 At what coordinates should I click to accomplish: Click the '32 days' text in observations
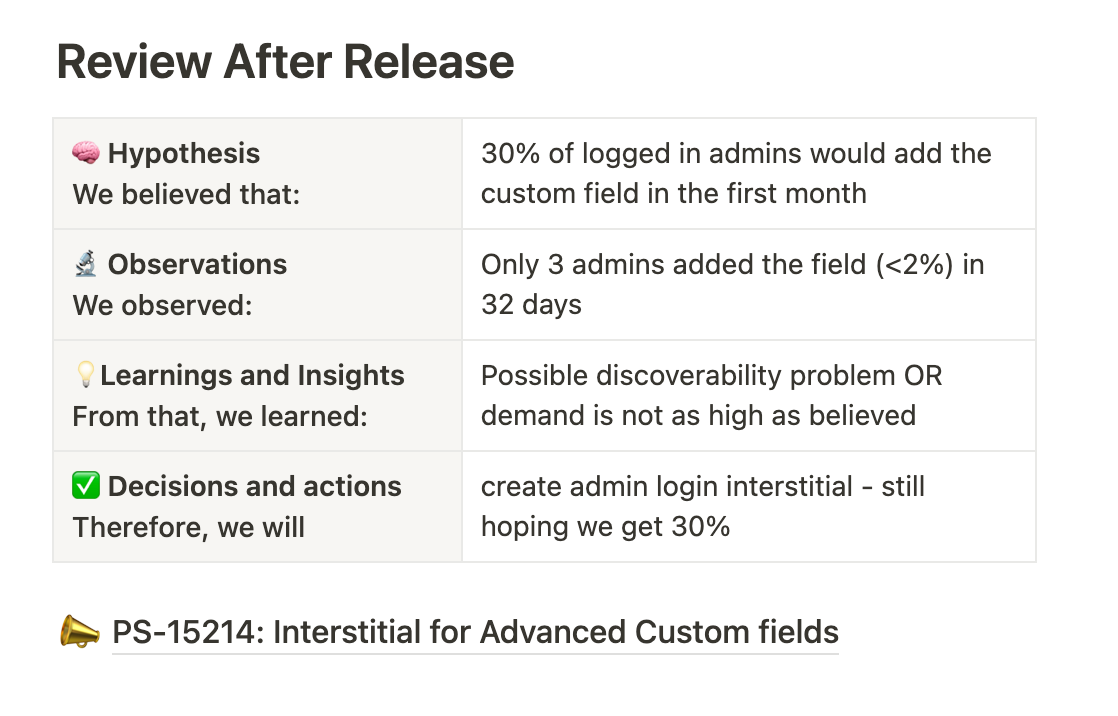[x=531, y=305]
